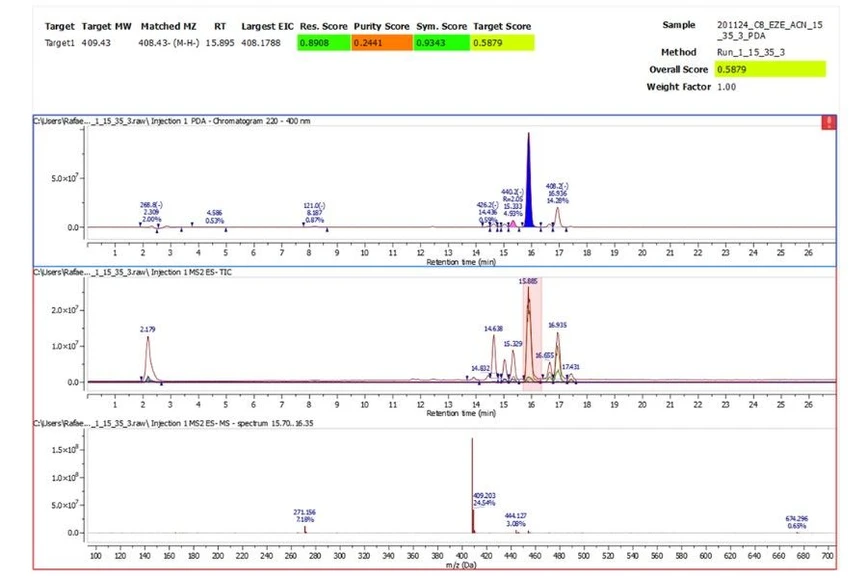Image resolution: width=867 pixels, height=578 pixels.
Task: Click the PDA - Chromatogram 220-400 nm title bar
Action: point(170,121)
